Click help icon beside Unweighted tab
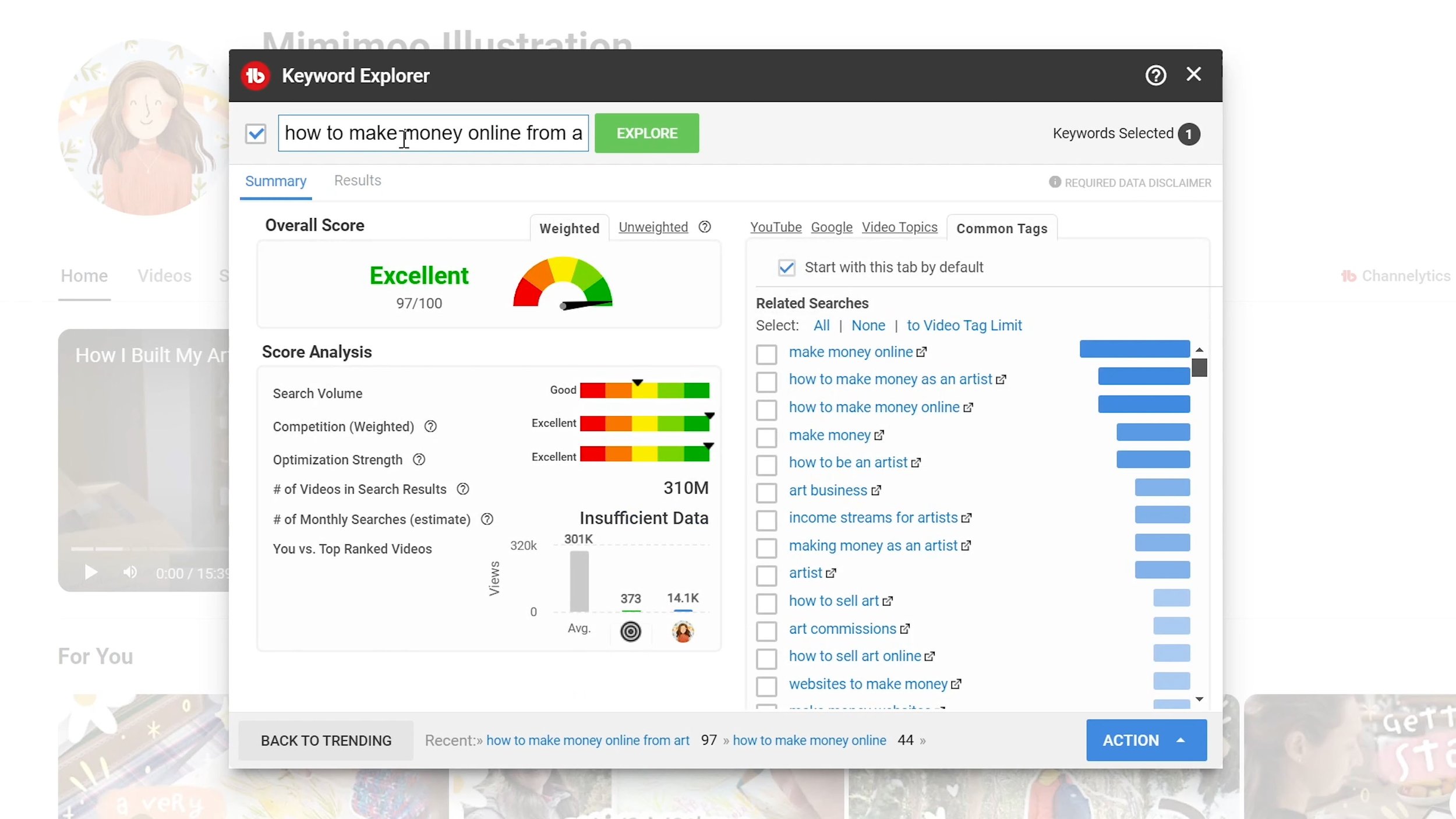This screenshot has width=1456, height=819. tap(705, 227)
